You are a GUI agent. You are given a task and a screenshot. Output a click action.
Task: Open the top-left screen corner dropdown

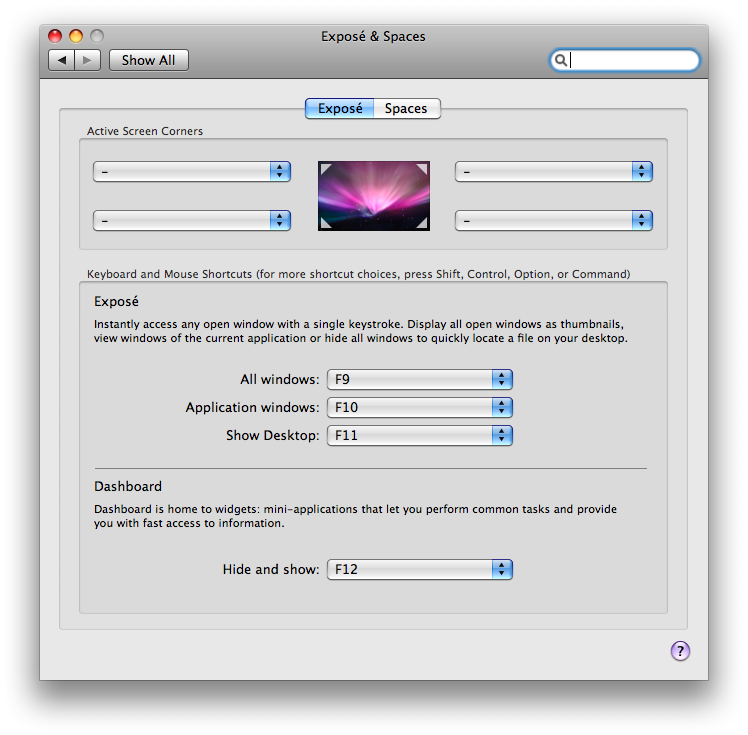tap(192, 172)
